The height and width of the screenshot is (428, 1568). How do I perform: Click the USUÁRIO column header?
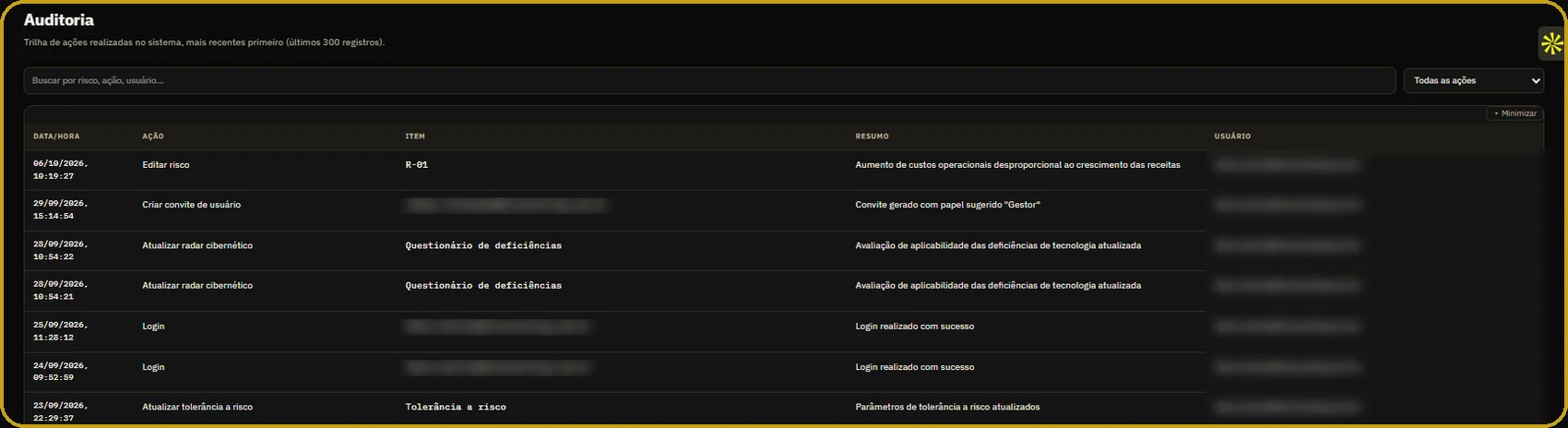[1232, 137]
